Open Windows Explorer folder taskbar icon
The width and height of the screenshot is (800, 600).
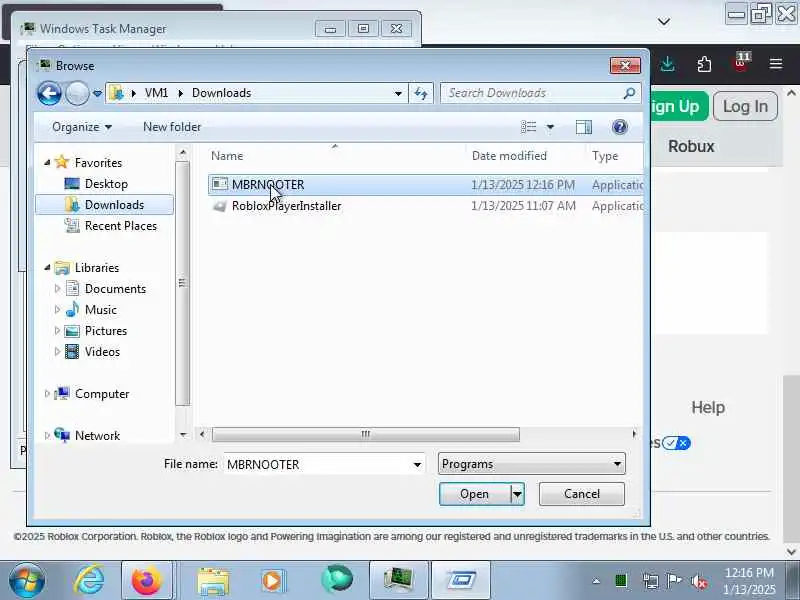click(x=213, y=581)
